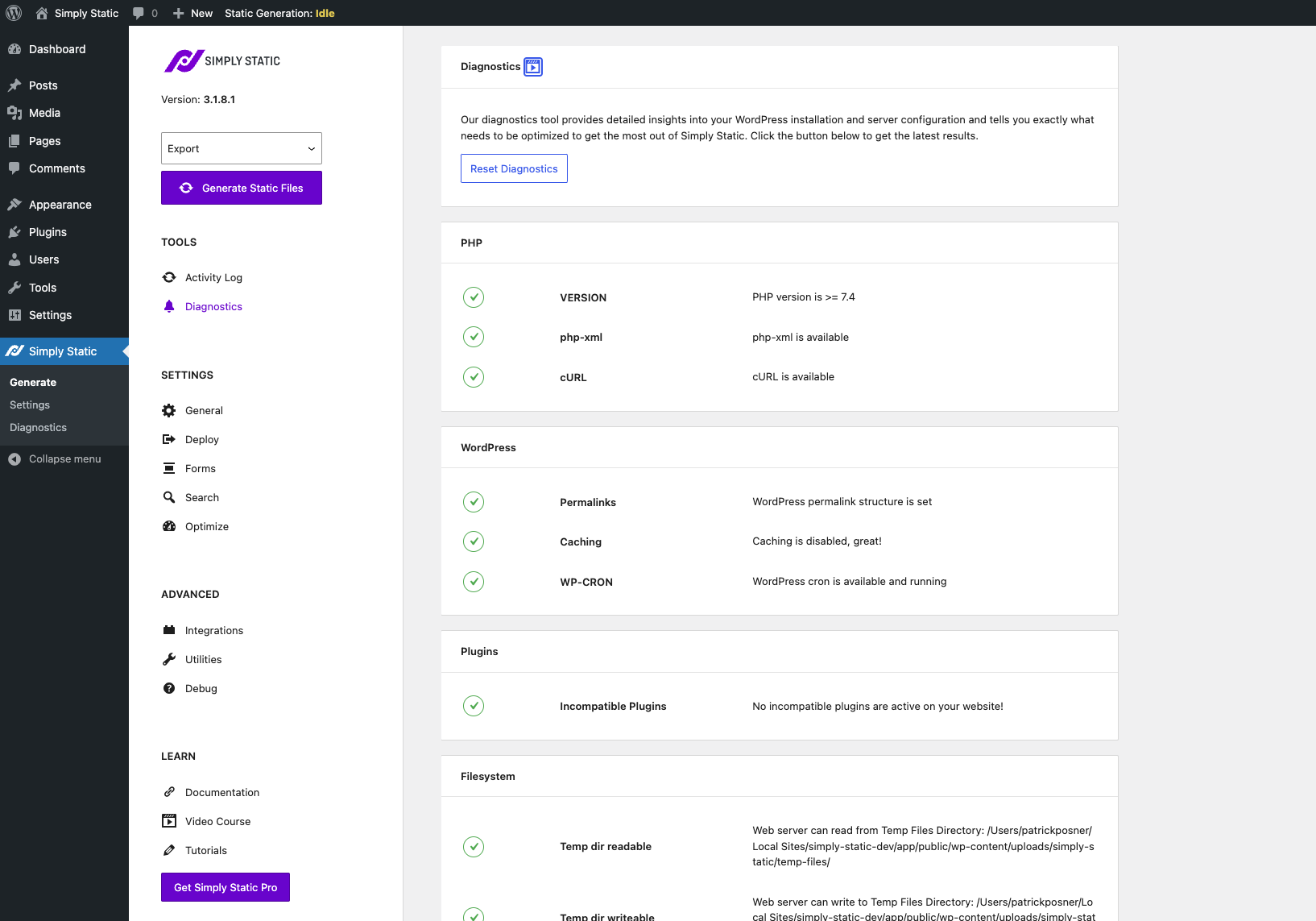1316x921 pixels.
Task: Click the version number 3.1.8.1
Action: (x=219, y=99)
